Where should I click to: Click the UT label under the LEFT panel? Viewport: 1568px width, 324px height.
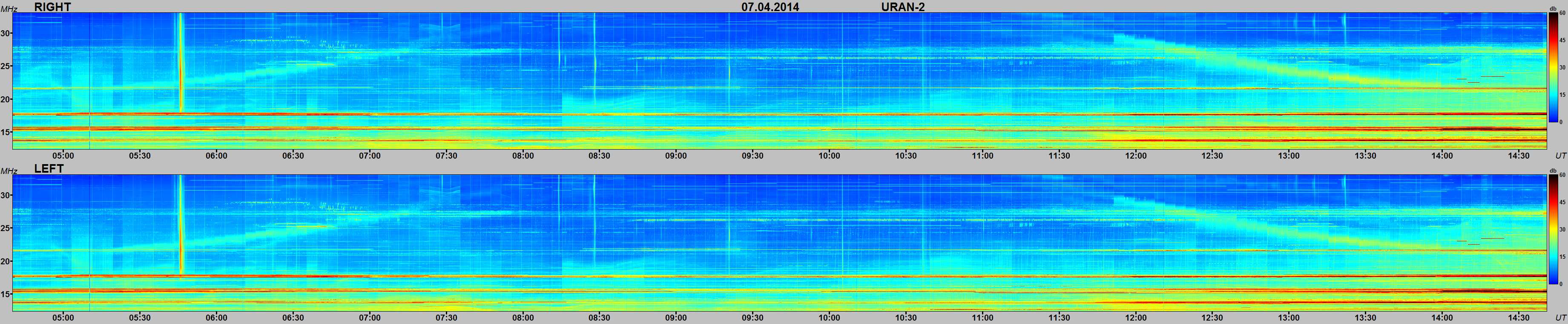1561,318
